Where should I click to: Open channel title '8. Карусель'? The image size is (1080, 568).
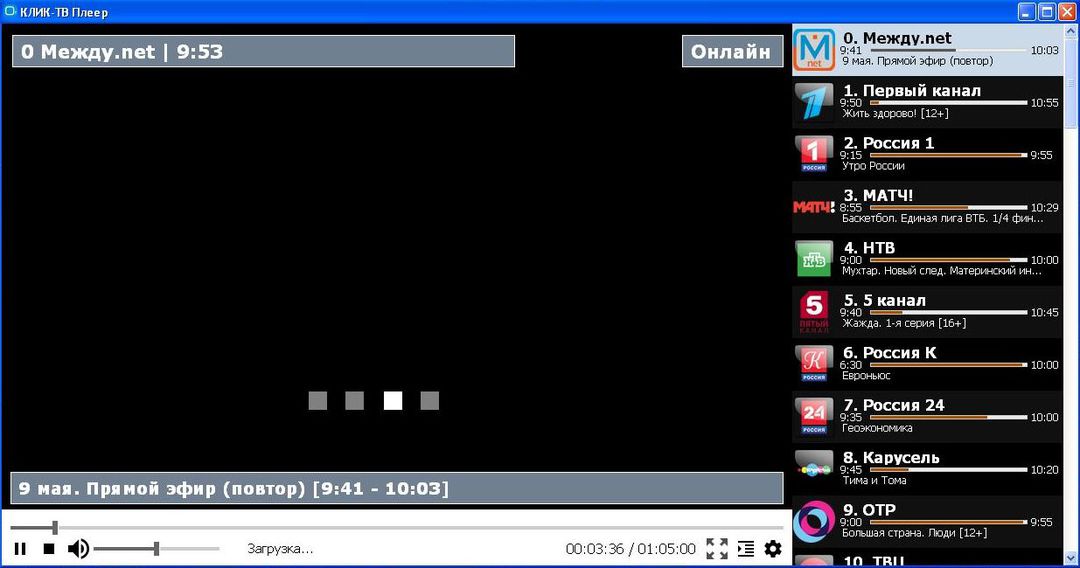(x=891, y=458)
